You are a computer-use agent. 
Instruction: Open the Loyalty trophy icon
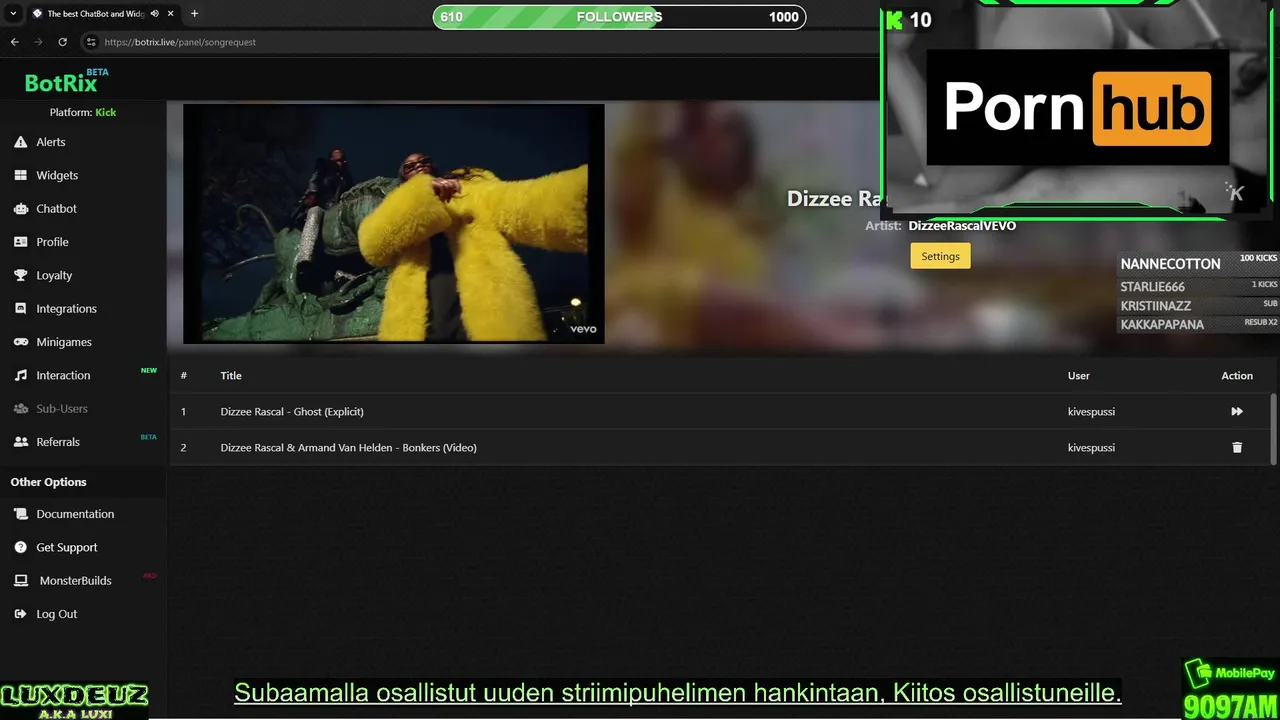(20, 275)
